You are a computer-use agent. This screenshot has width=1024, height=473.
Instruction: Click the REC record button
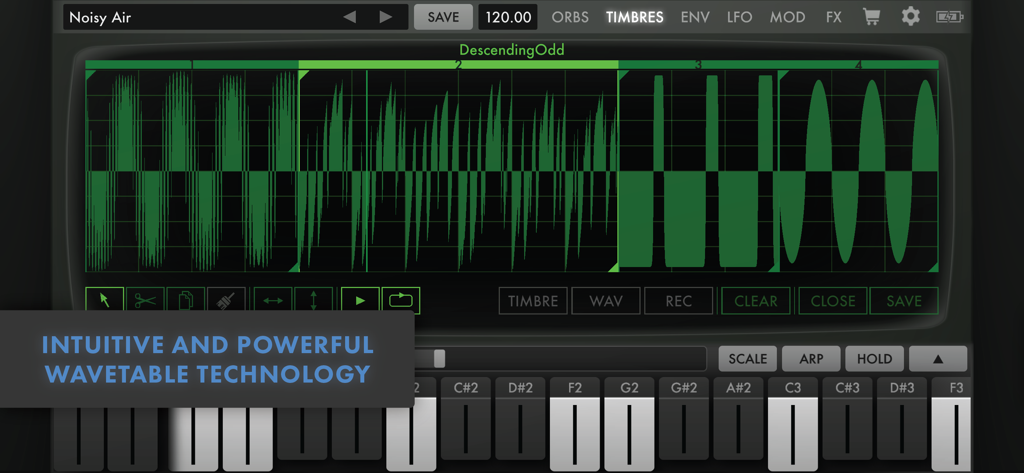679,301
